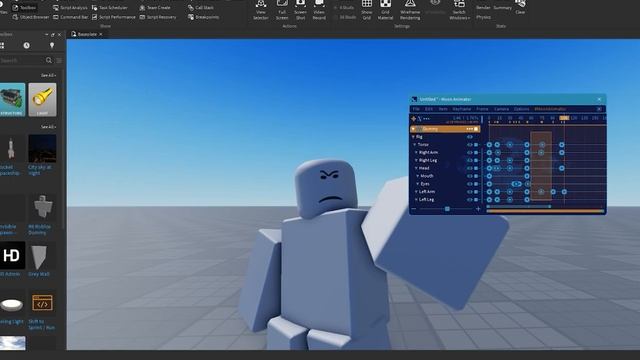
Task: Toggle Wireframe Rendering
Action: tap(410, 10)
